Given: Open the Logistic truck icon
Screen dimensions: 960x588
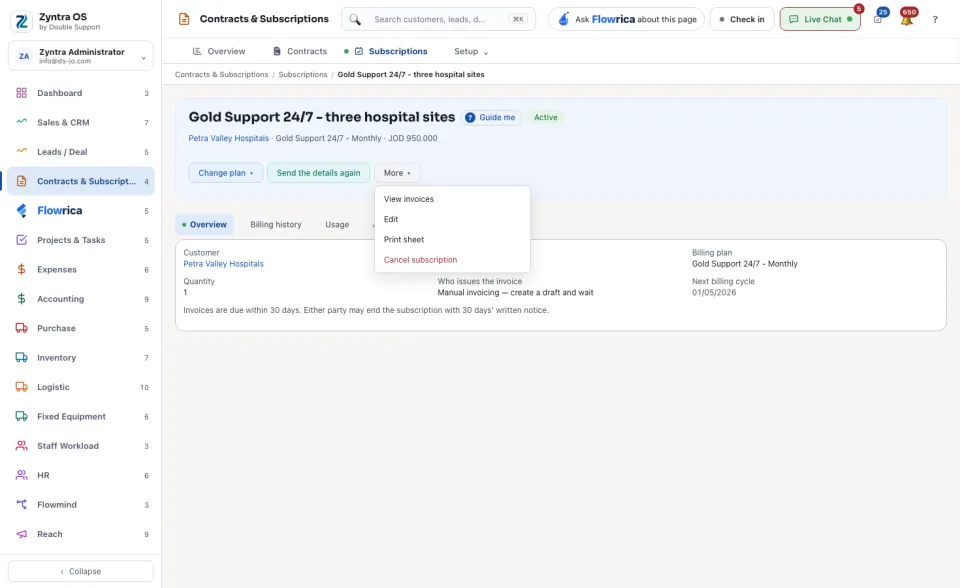Looking at the screenshot, I should click(x=21, y=387).
